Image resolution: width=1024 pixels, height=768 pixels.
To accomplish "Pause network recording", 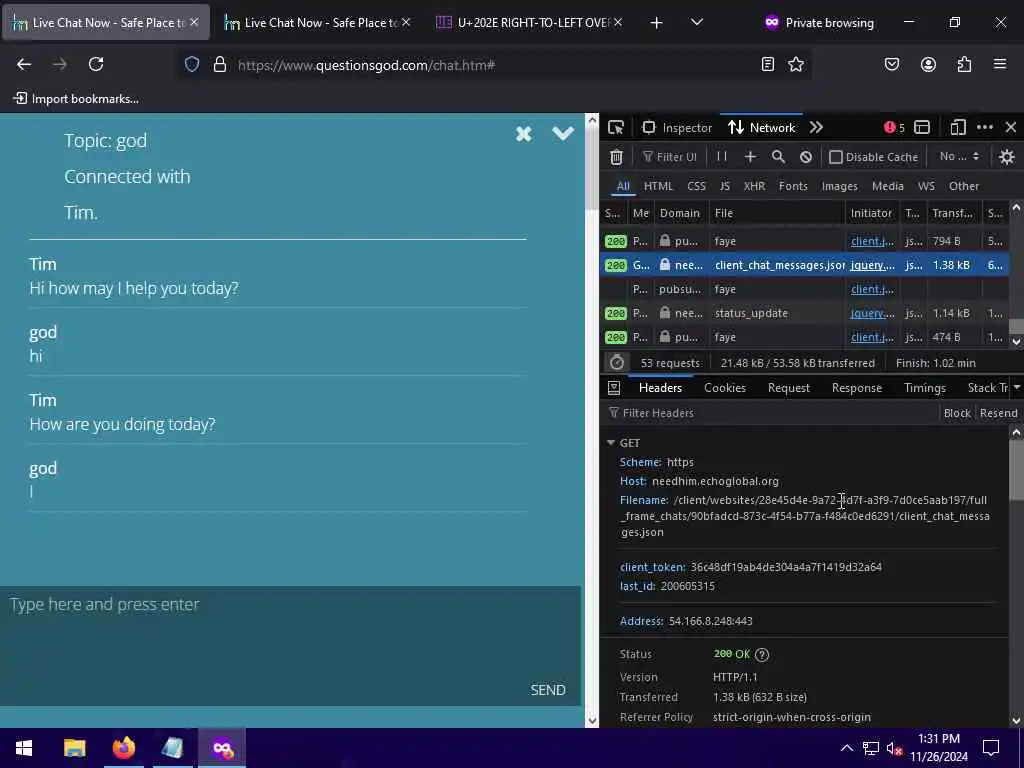I will tap(722, 156).
